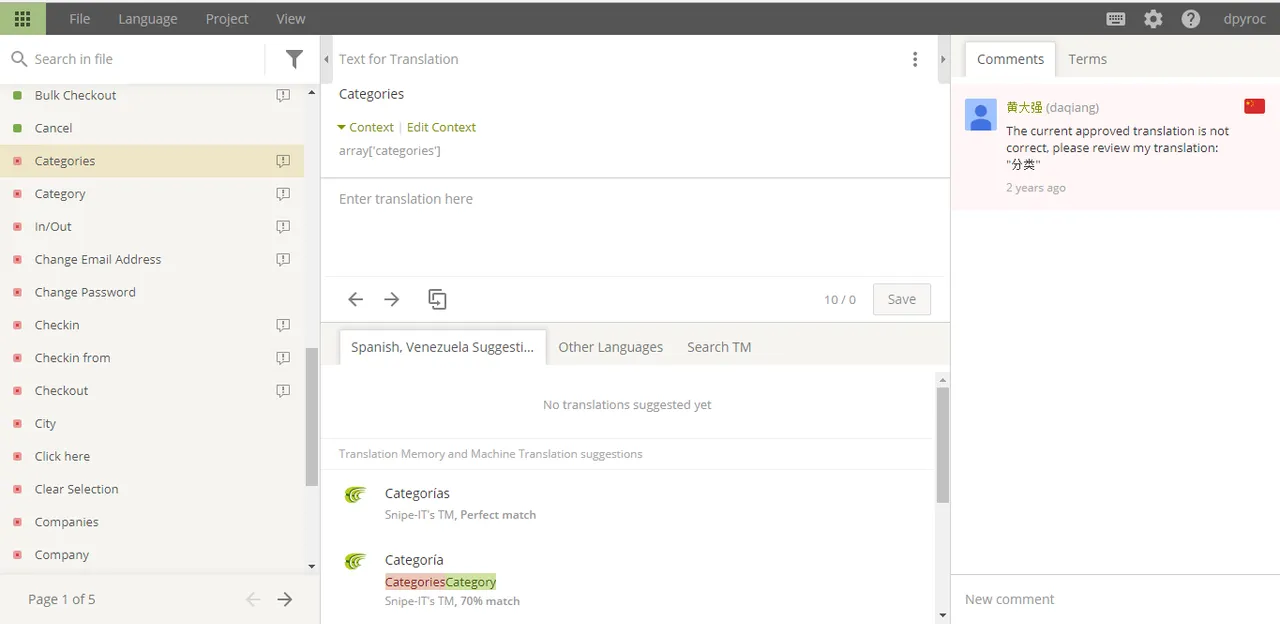Click the suggestions list scrollbar
Screen dimensions: 1280x624
[943, 444]
